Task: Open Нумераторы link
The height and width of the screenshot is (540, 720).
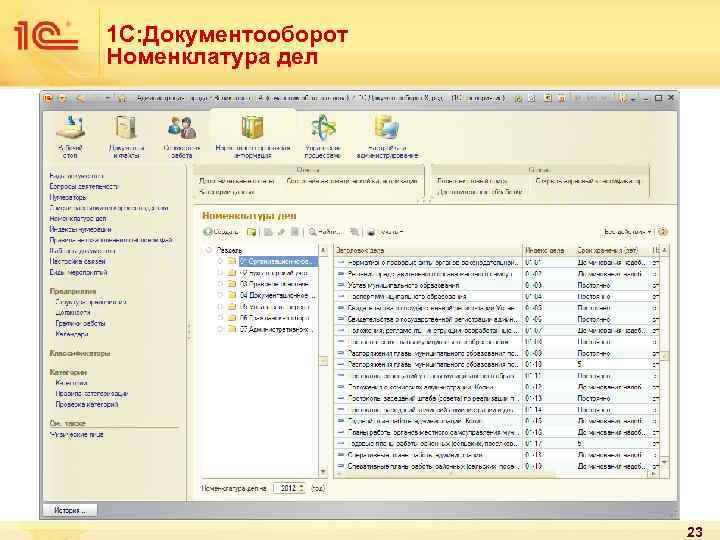Action: 68,197
